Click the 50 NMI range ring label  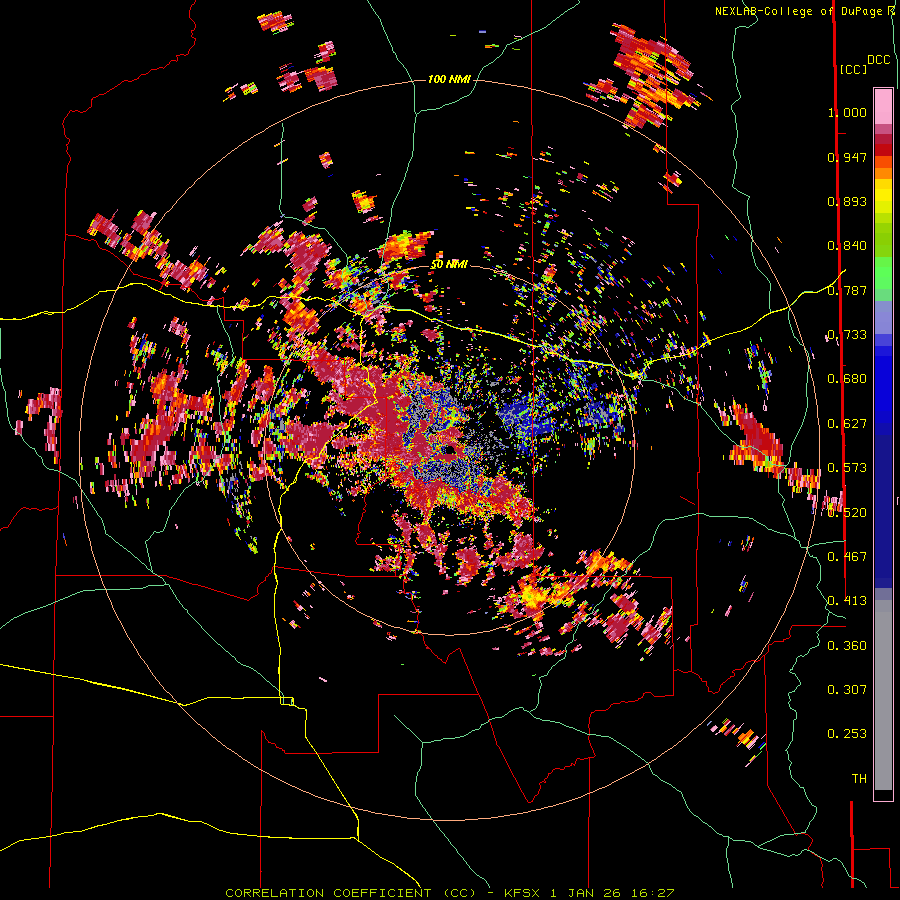click(449, 265)
